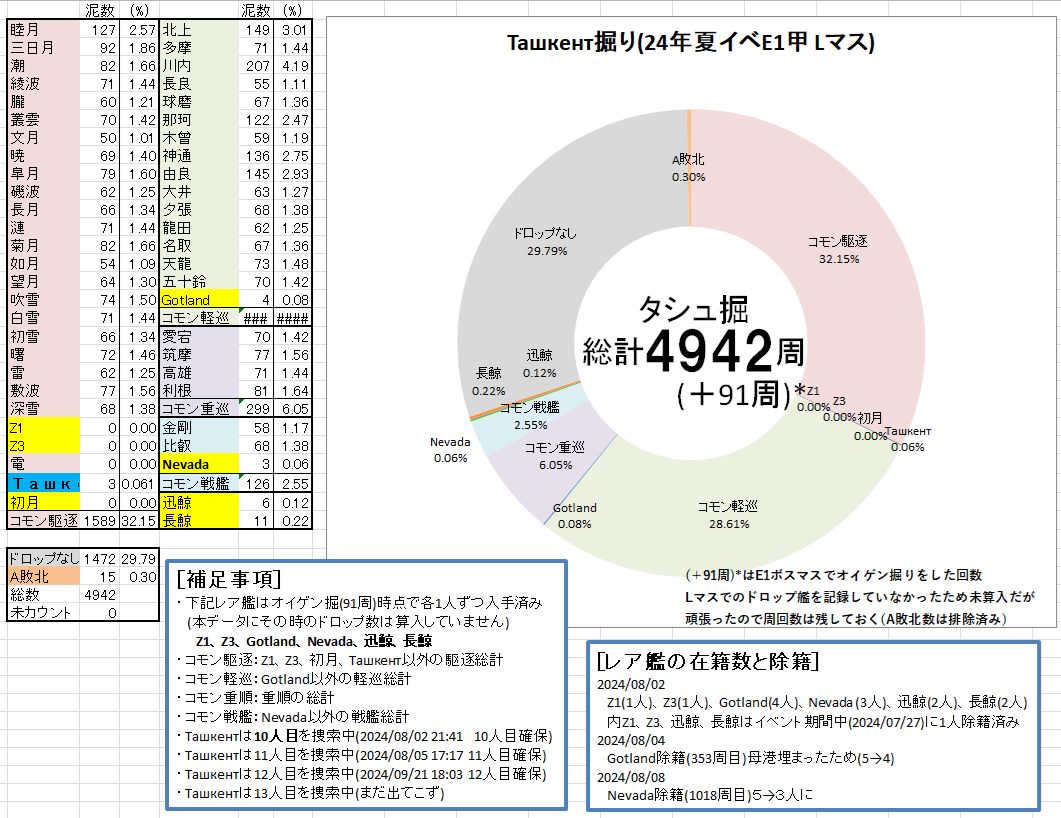Select the cell labeled 睦月
This screenshot has height=818, width=1061.
click(43, 30)
